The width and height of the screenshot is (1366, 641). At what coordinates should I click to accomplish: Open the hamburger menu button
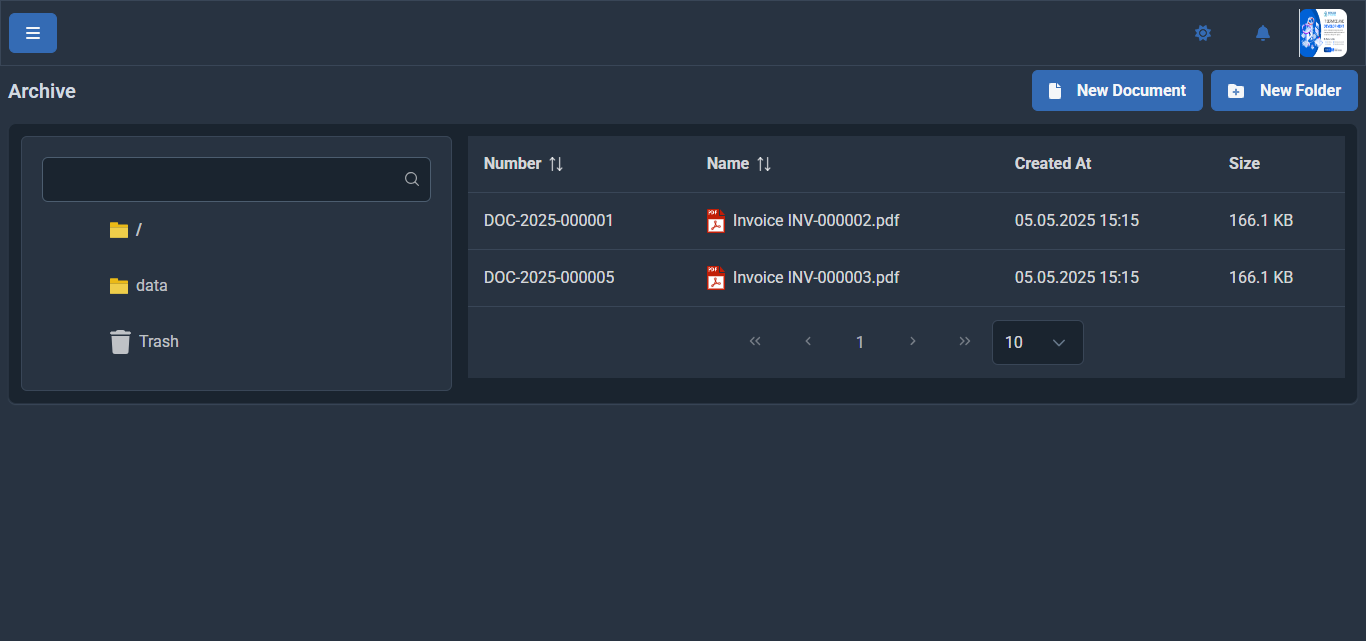point(33,33)
